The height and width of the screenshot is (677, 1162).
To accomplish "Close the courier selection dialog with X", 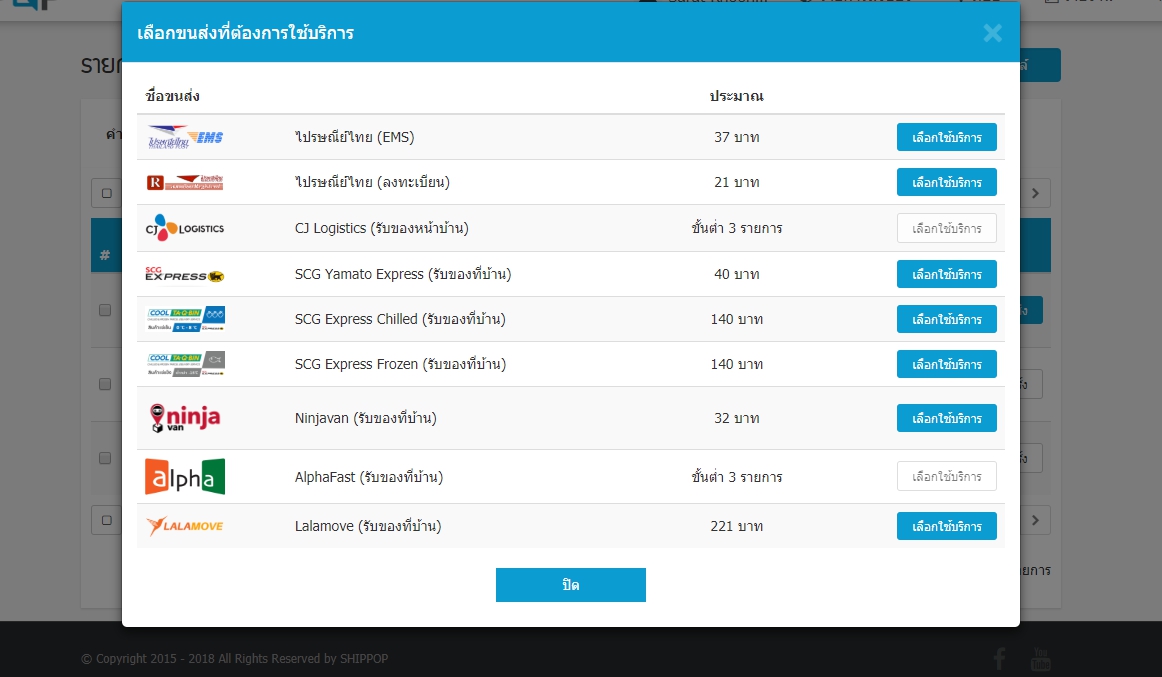I will 992,33.
